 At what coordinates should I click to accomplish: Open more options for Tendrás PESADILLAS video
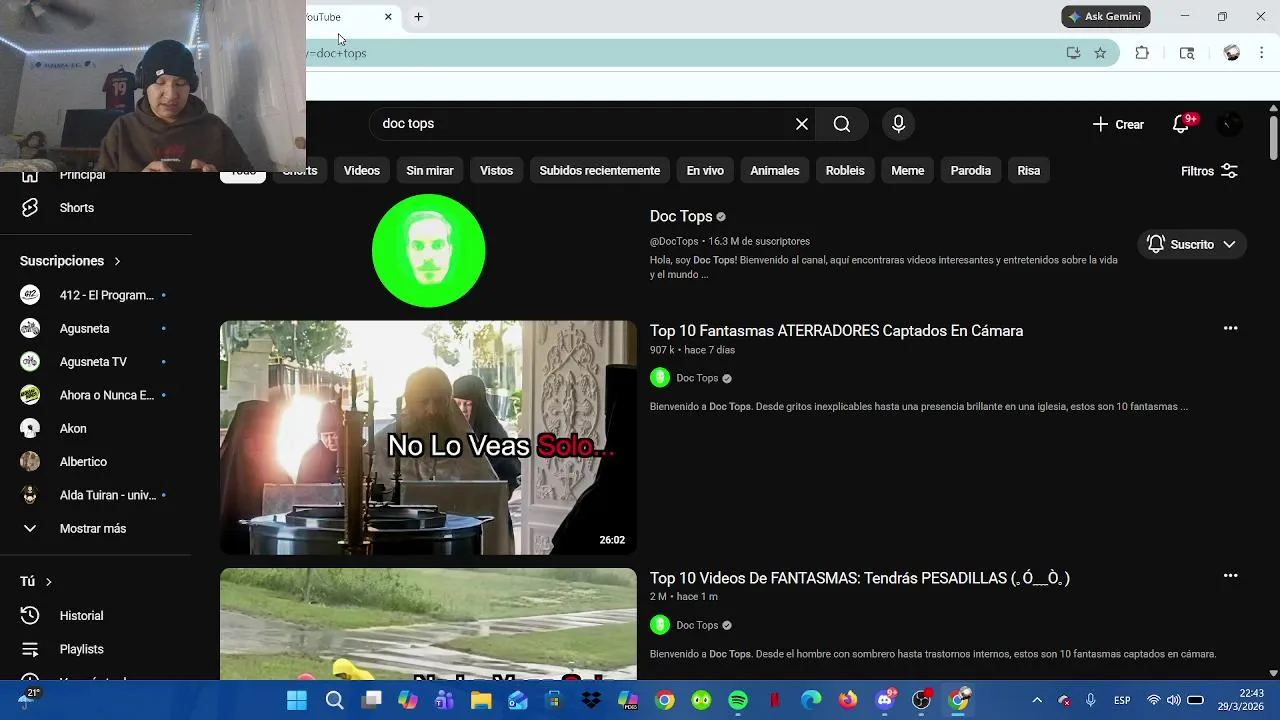tap(1230, 575)
